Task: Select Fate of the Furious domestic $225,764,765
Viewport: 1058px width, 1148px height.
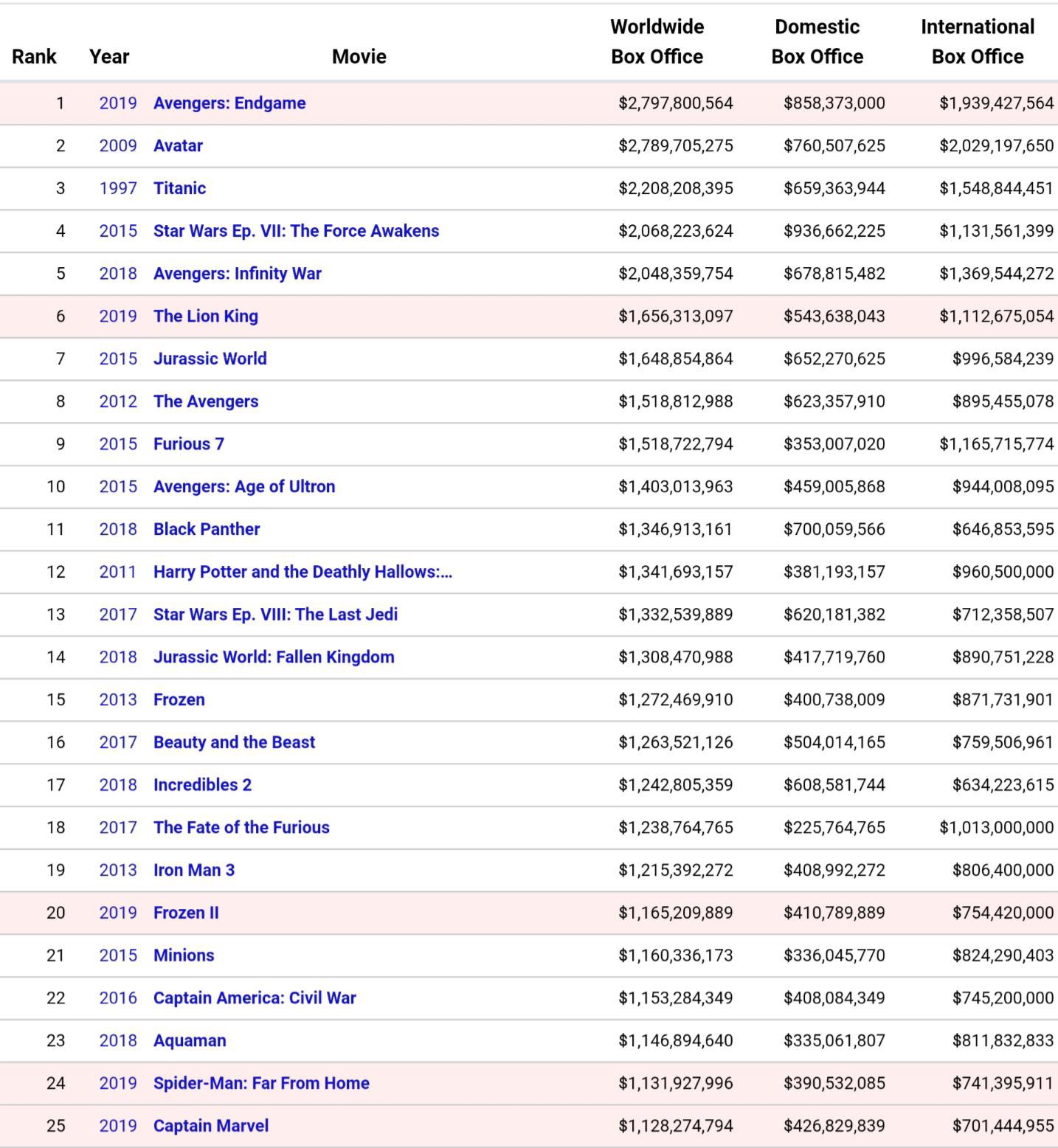Action: (x=834, y=828)
